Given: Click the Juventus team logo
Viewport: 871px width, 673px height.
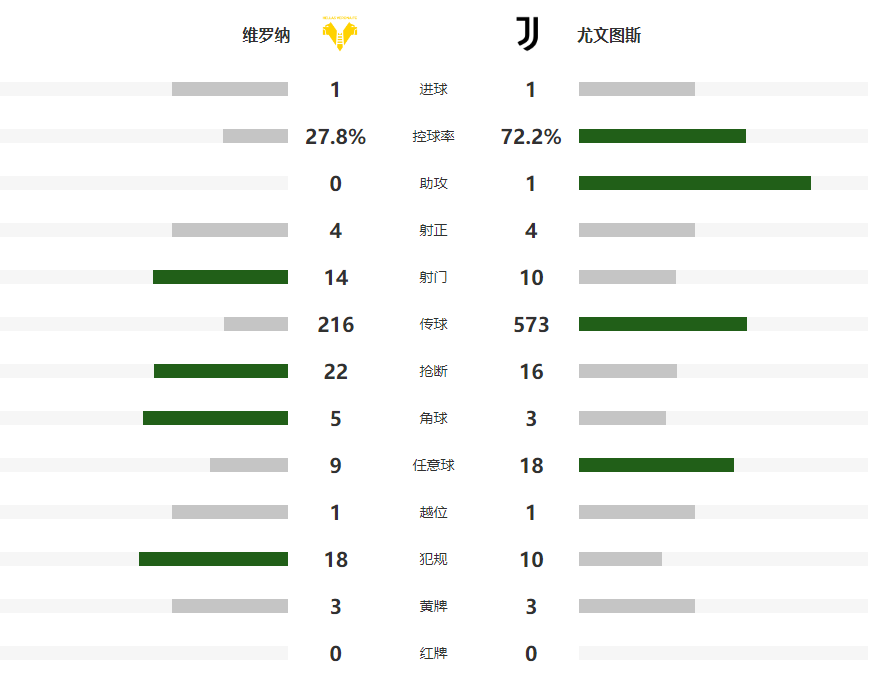Looking at the screenshot, I should pyautogui.click(x=527, y=34).
